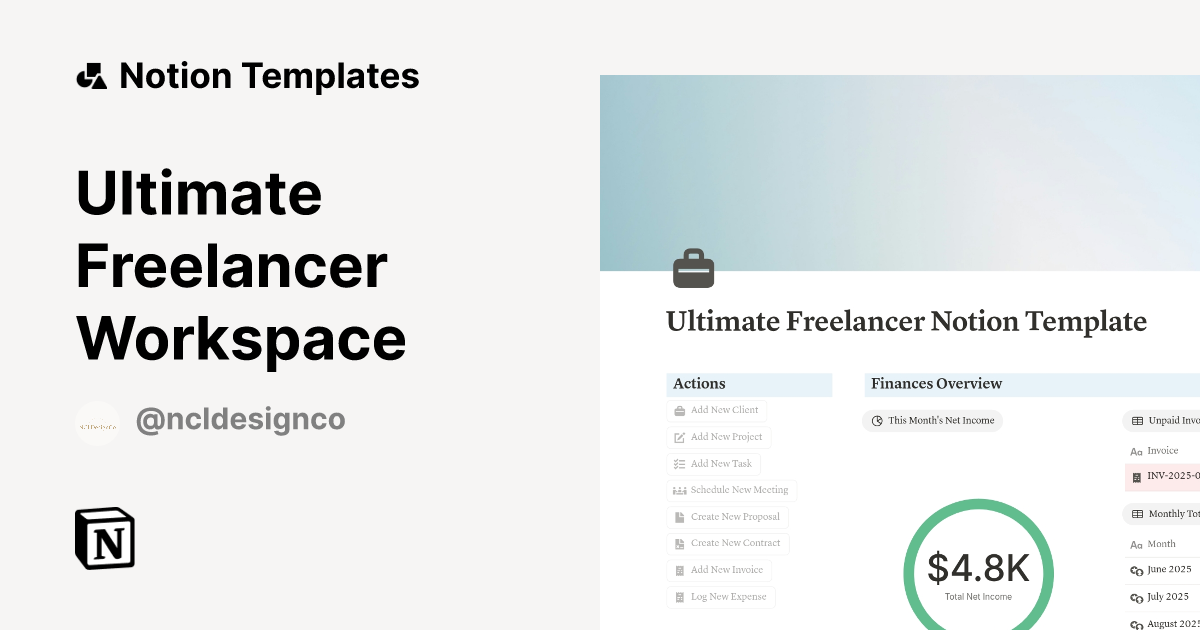Select the document icon for Create New Proposal

(678, 517)
